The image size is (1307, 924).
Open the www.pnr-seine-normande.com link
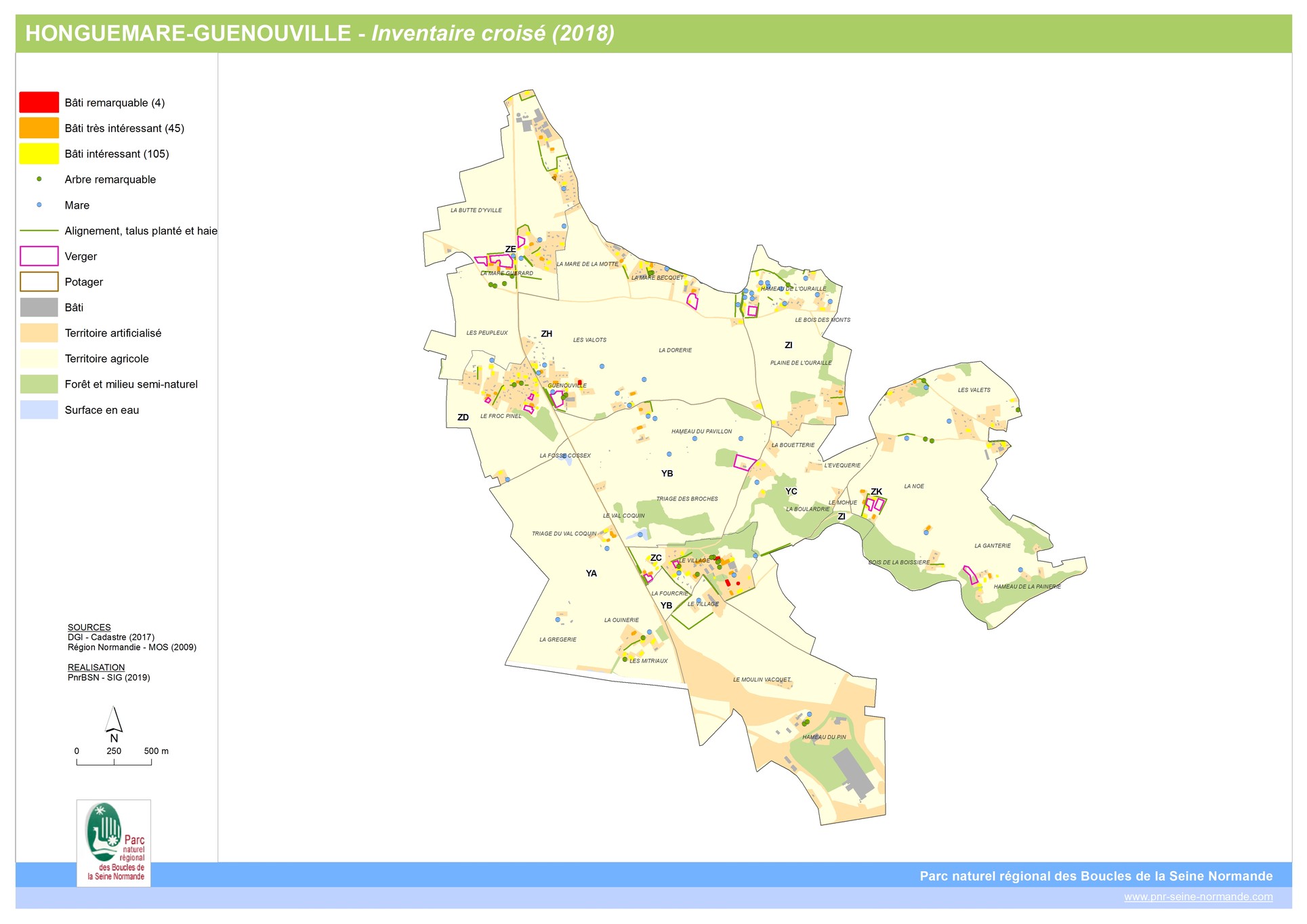1198,897
